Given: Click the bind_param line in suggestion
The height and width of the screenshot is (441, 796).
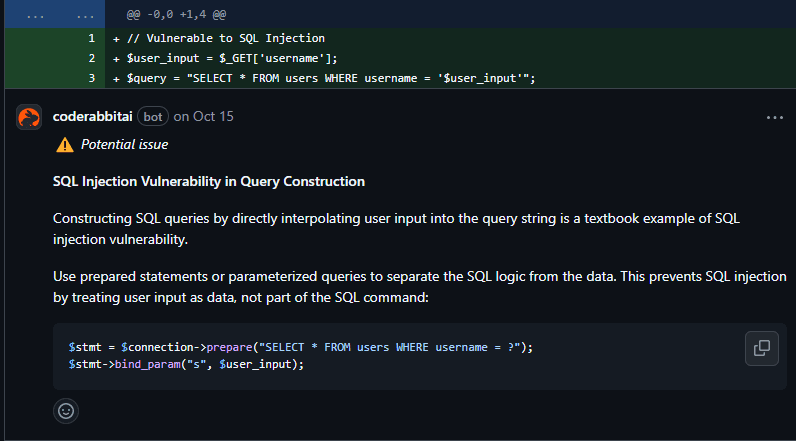Looking at the screenshot, I should tap(186, 364).
